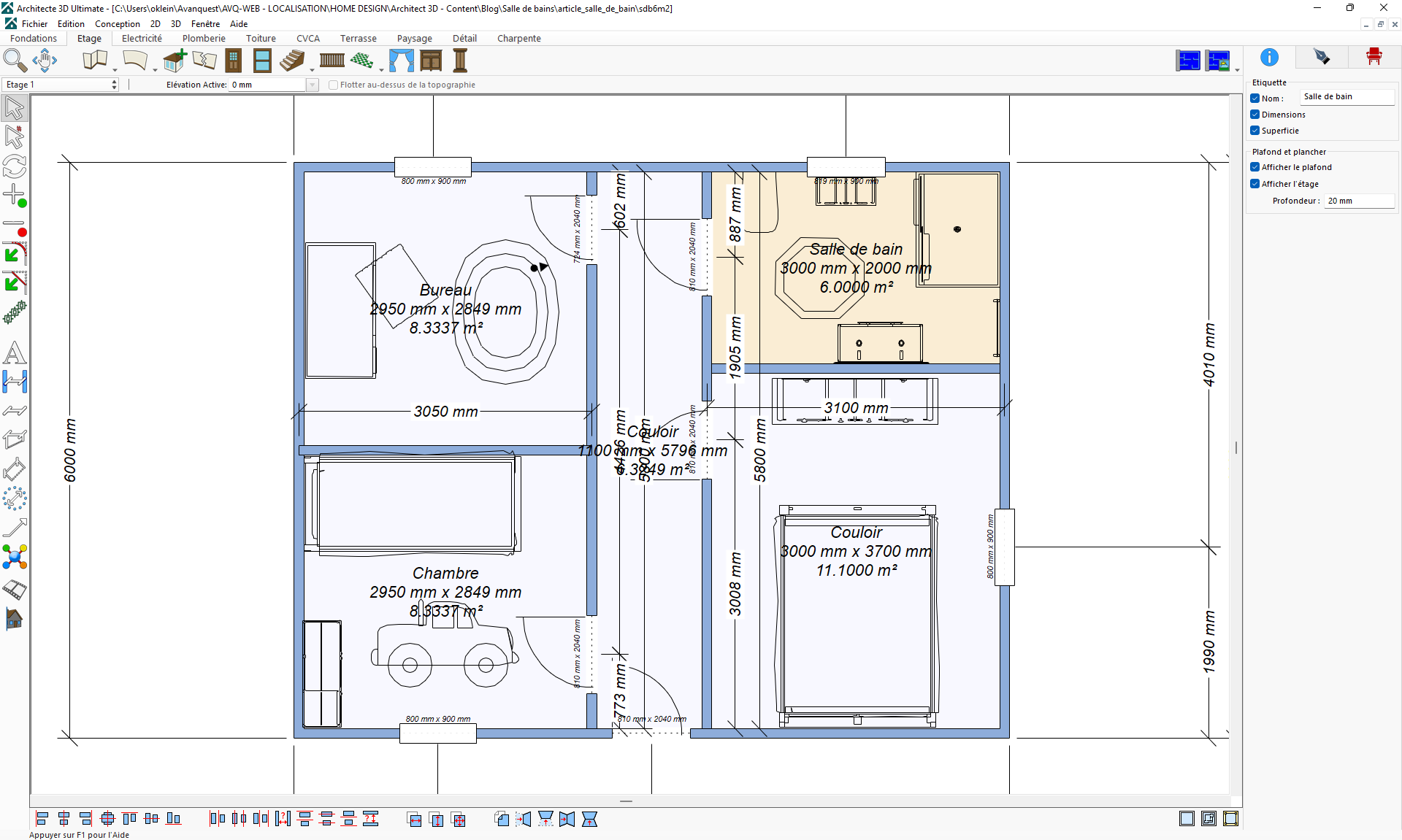Uncheck the Dimensions checkbox
The height and width of the screenshot is (840, 1402).
pos(1255,115)
